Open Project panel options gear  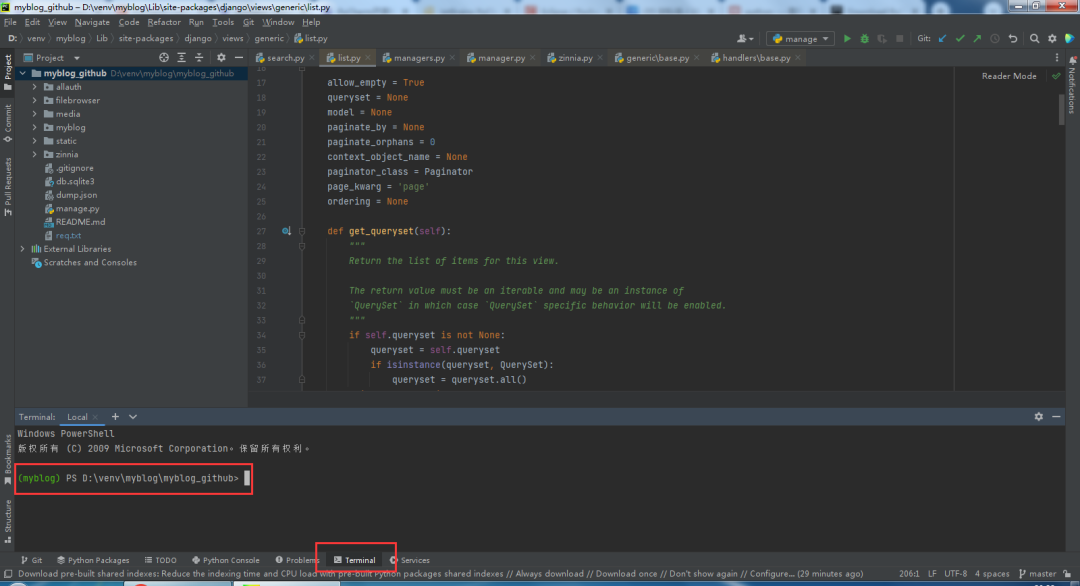[x=221, y=58]
